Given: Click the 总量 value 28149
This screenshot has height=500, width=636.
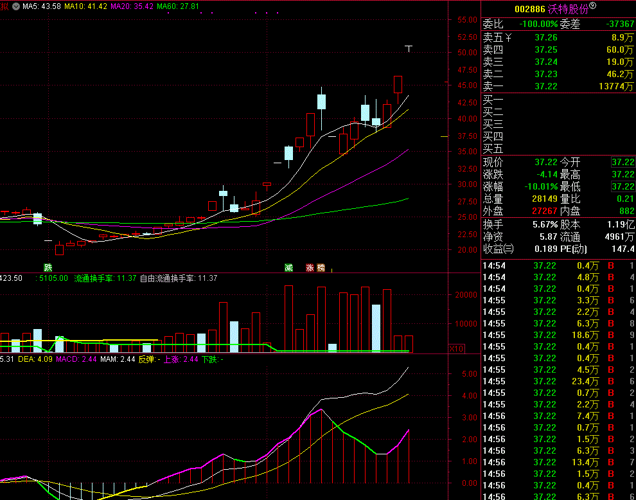Looking at the screenshot, I should point(545,199).
